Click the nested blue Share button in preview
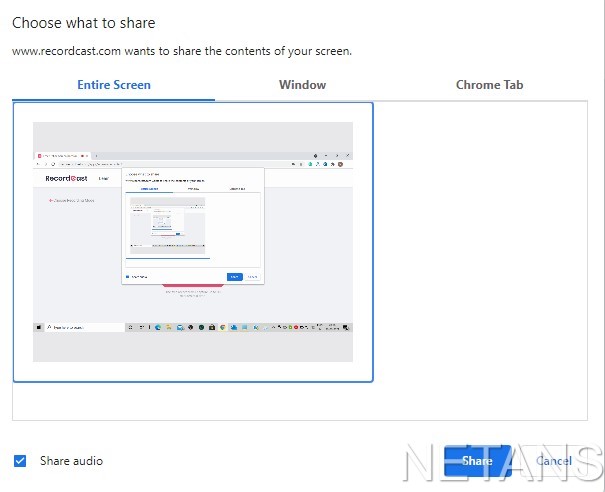The width and height of the screenshot is (605, 492). 234,277
